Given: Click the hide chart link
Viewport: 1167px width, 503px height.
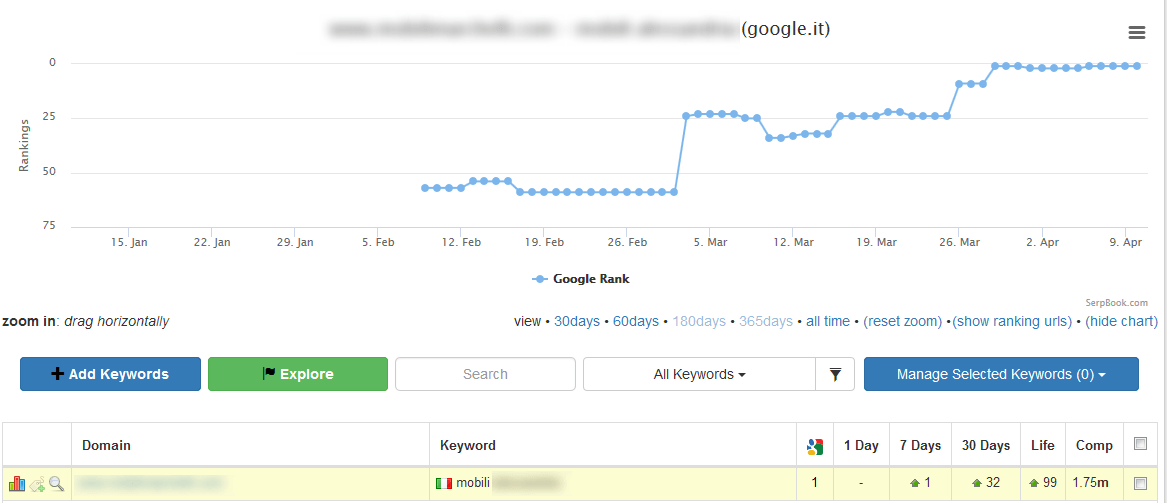Looking at the screenshot, I should [x=1122, y=321].
